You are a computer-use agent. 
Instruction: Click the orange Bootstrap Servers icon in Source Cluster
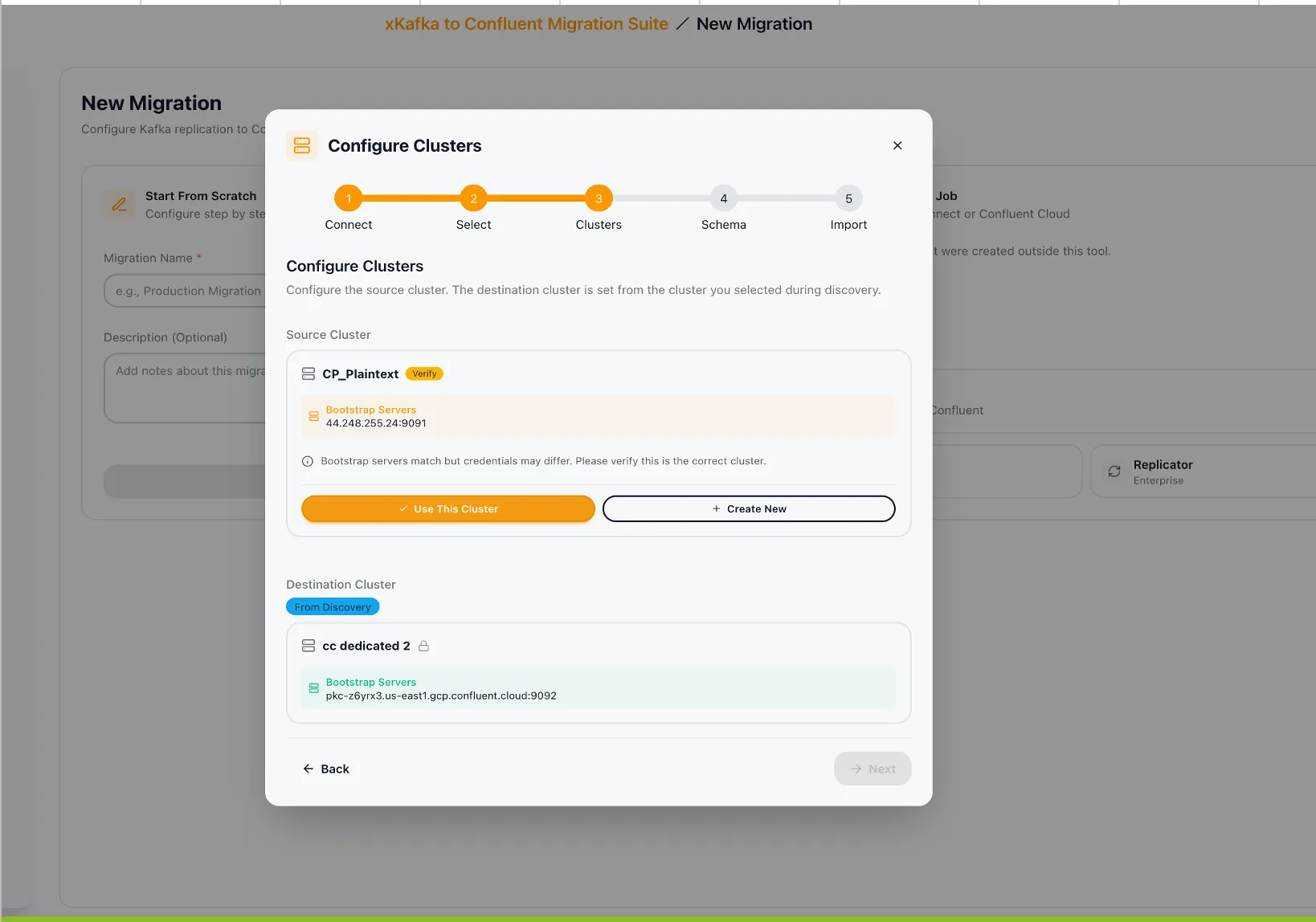click(x=313, y=416)
